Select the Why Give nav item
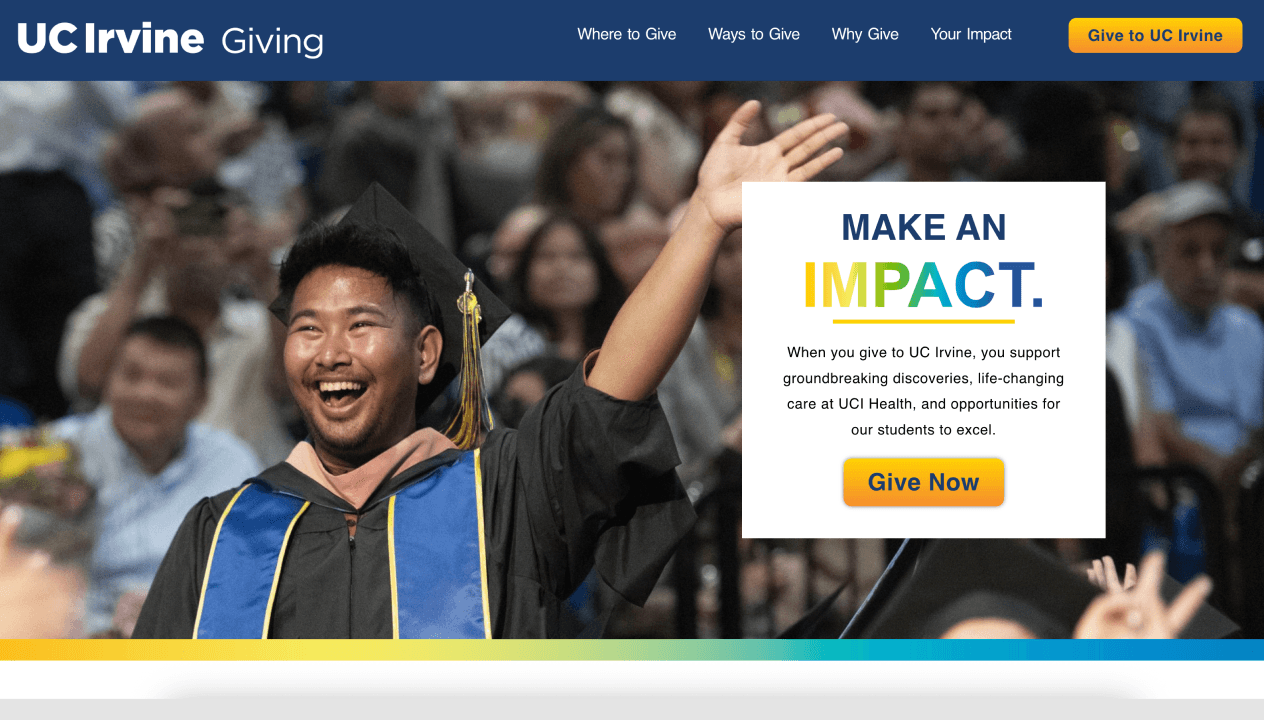The height and width of the screenshot is (720, 1264). pos(865,34)
